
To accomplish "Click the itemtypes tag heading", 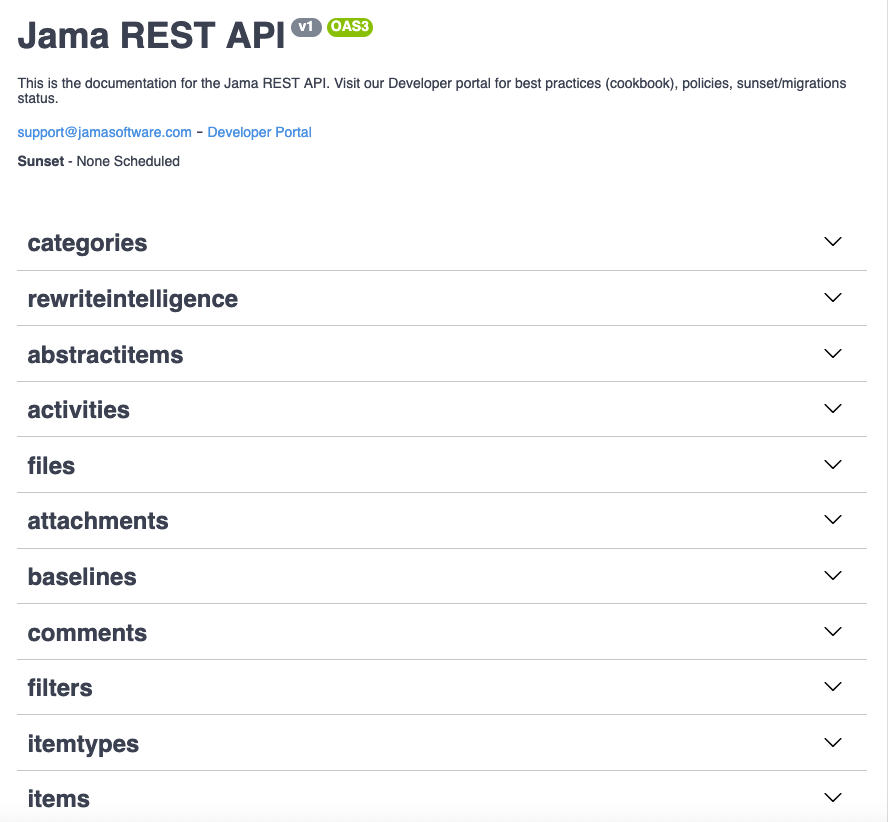I will (83, 744).
